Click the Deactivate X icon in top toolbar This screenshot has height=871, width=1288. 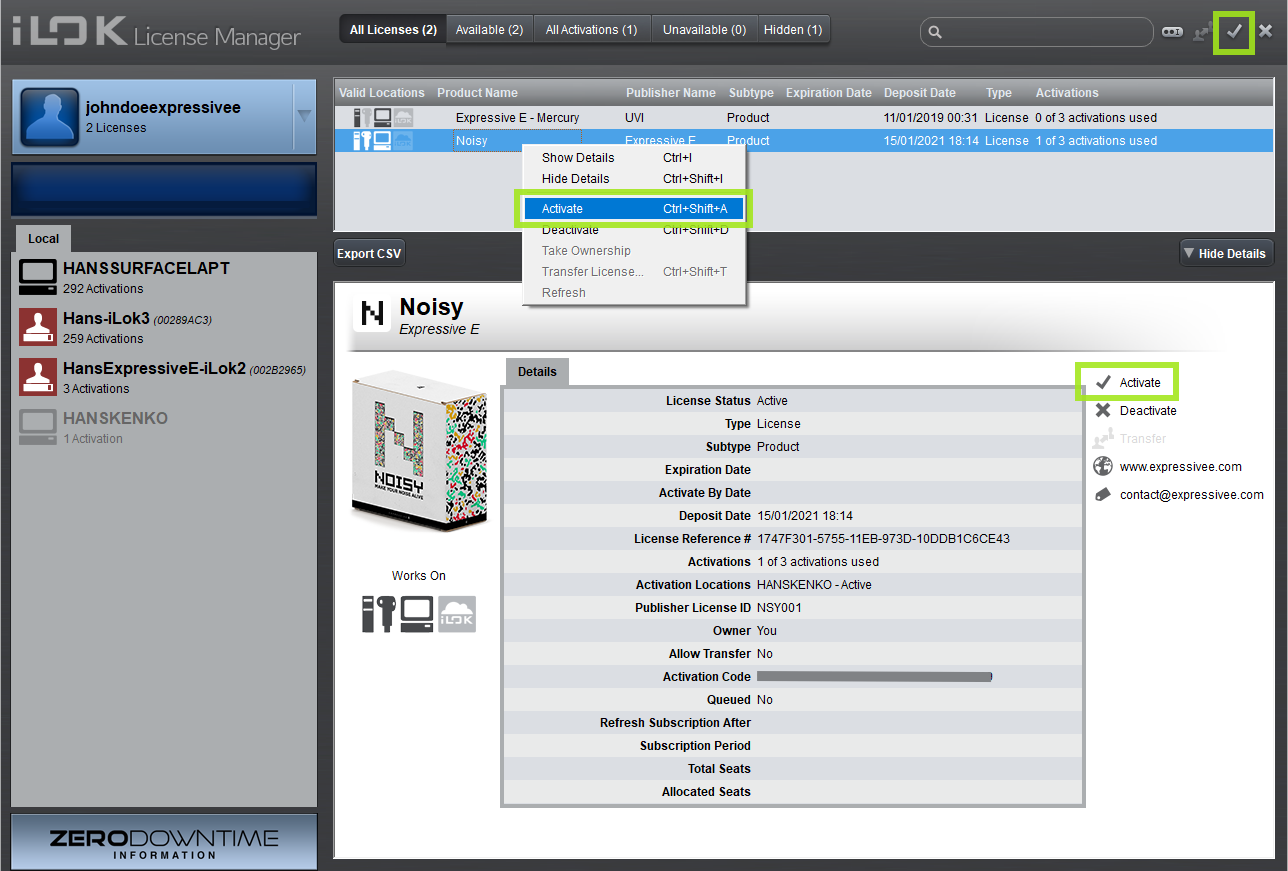(1265, 31)
